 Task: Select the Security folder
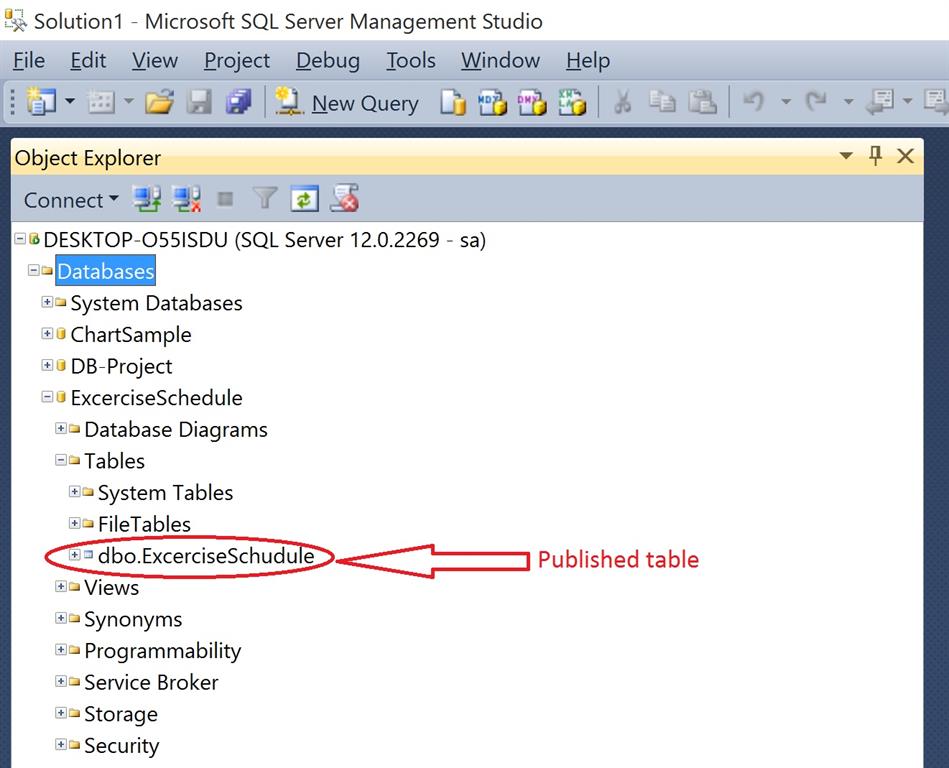122,746
